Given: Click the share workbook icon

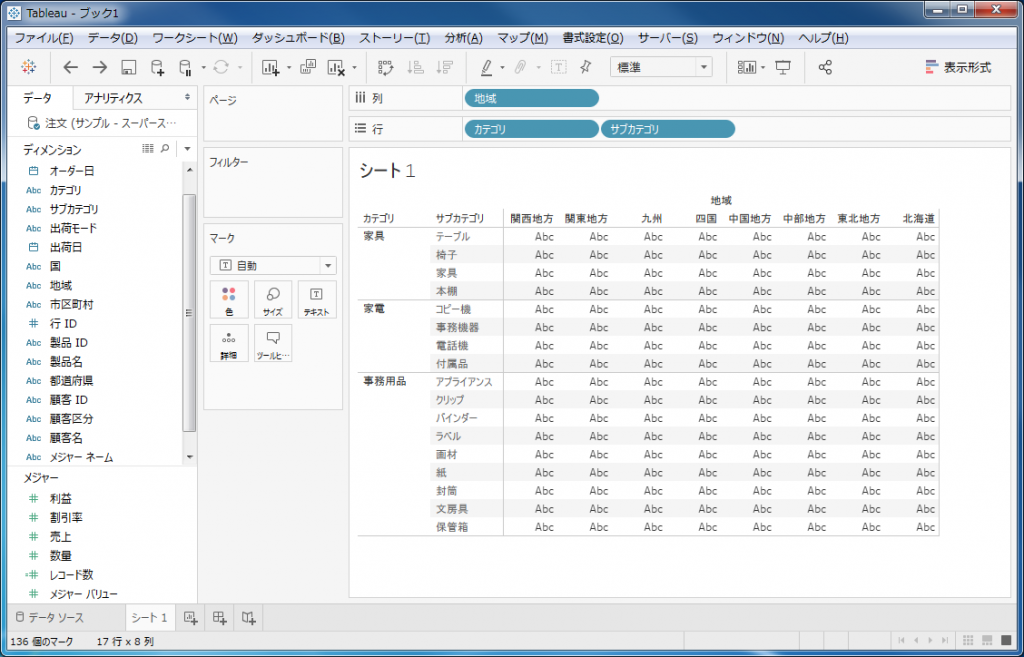Looking at the screenshot, I should click(x=825, y=67).
